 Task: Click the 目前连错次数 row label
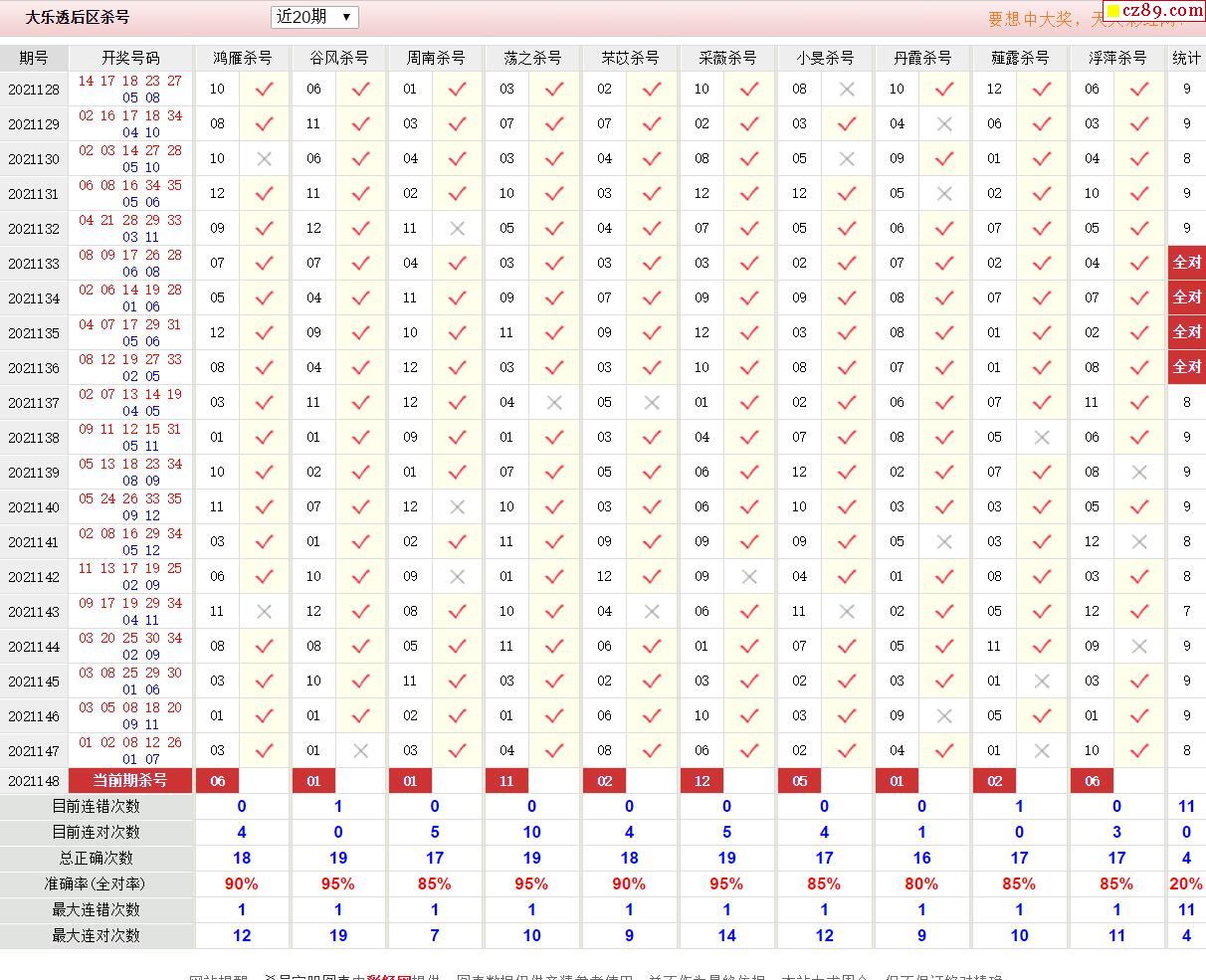(97, 806)
